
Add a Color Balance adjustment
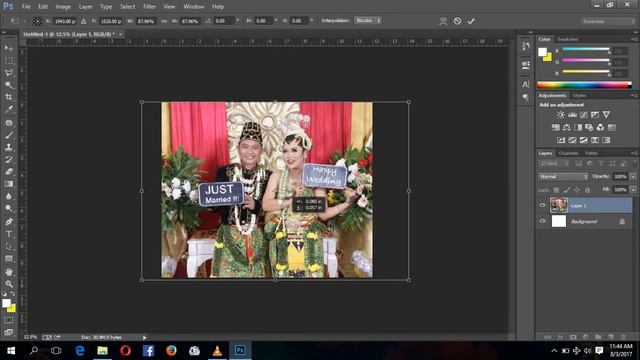567,128
